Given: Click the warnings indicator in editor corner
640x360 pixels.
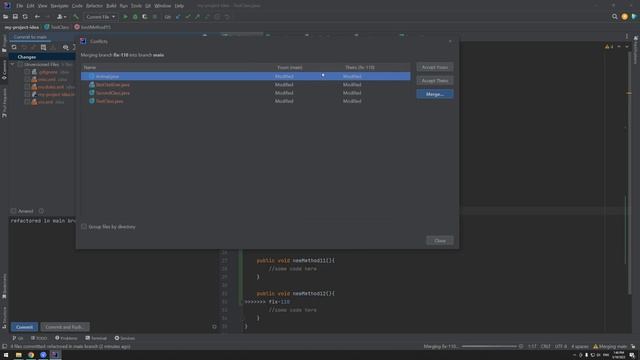Looking at the screenshot, I should (x=609, y=47).
